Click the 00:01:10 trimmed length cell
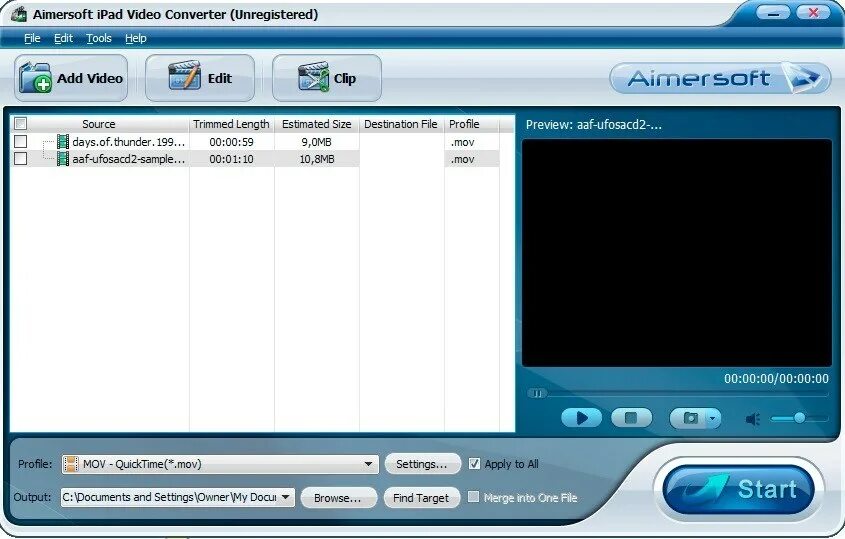 231,159
